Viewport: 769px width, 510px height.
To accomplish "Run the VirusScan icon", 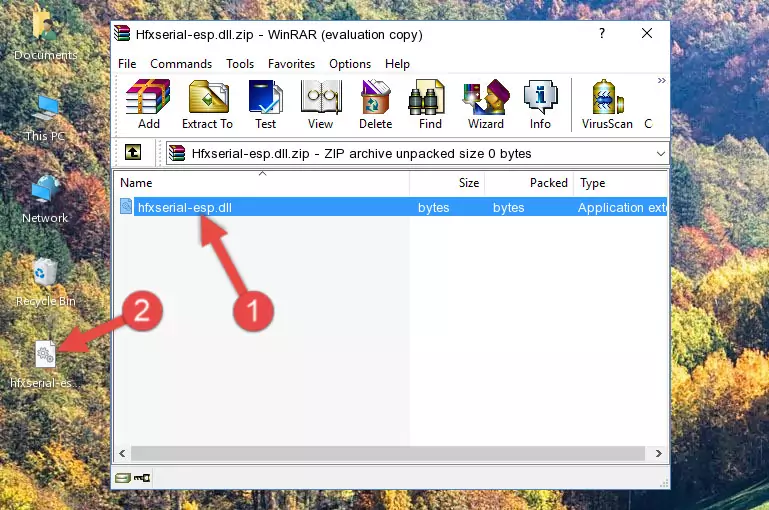I will click(x=607, y=104).
